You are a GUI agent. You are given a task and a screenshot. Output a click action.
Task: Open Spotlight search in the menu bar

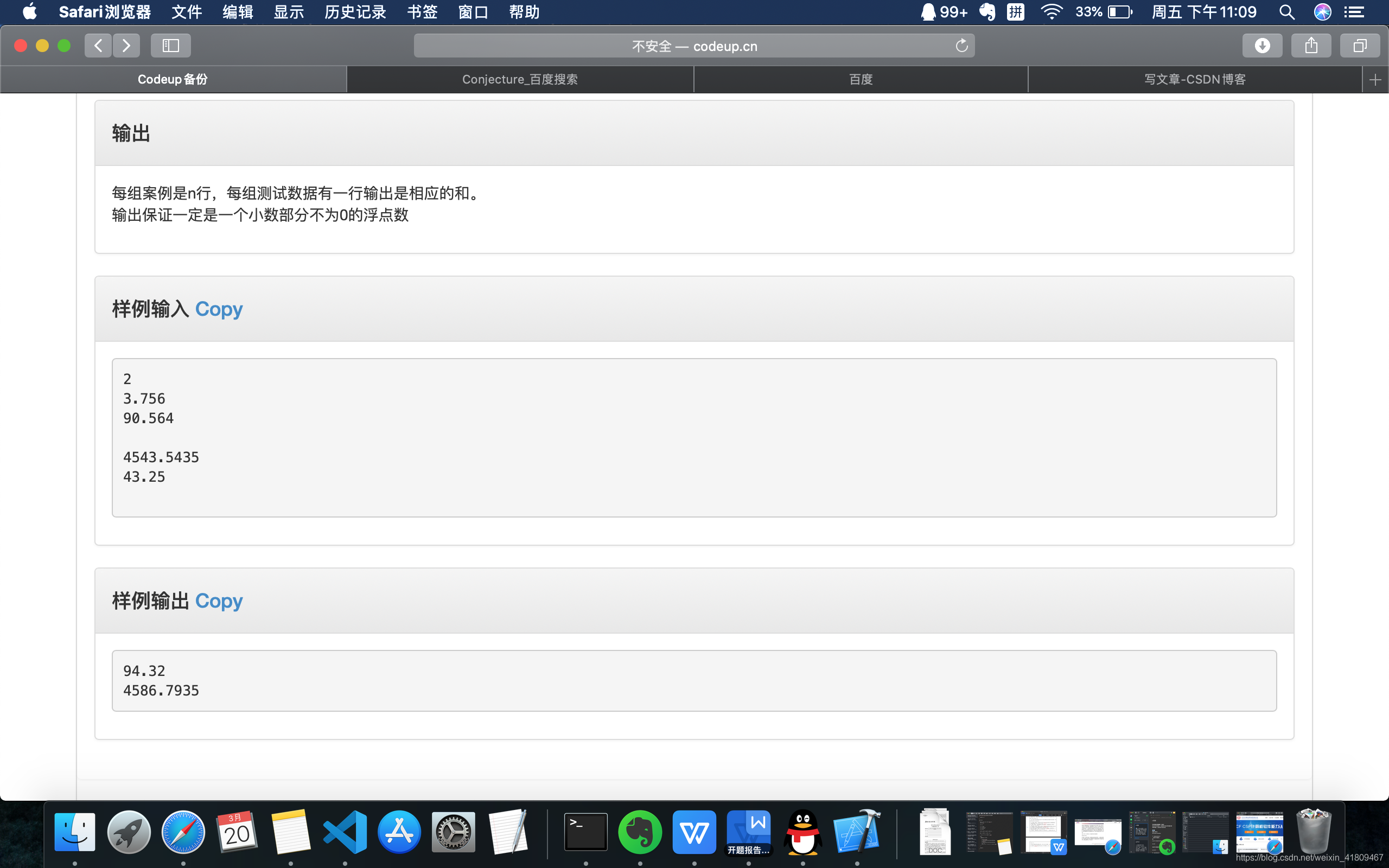tap(1287, 11)
